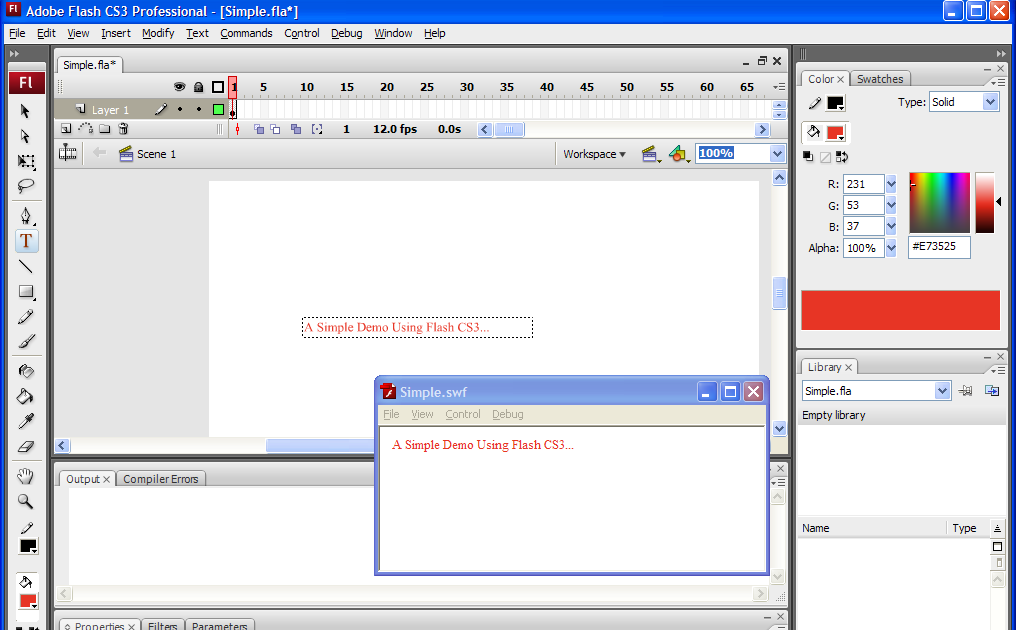Select the Free Transform tool
The image size is (1016, 630).
[x=26, y=161]
